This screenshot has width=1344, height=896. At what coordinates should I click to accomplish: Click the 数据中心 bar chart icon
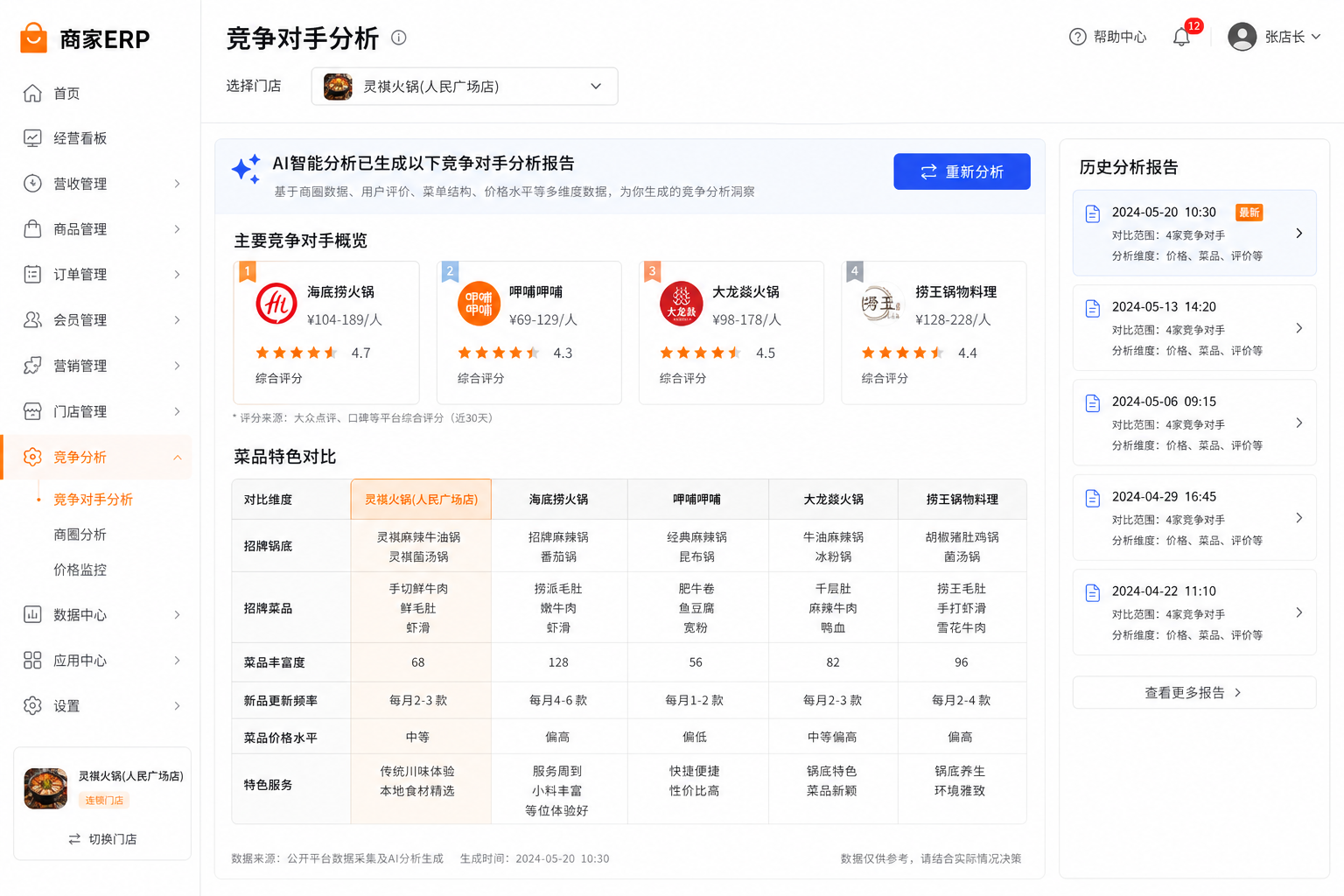coord(32,614)
